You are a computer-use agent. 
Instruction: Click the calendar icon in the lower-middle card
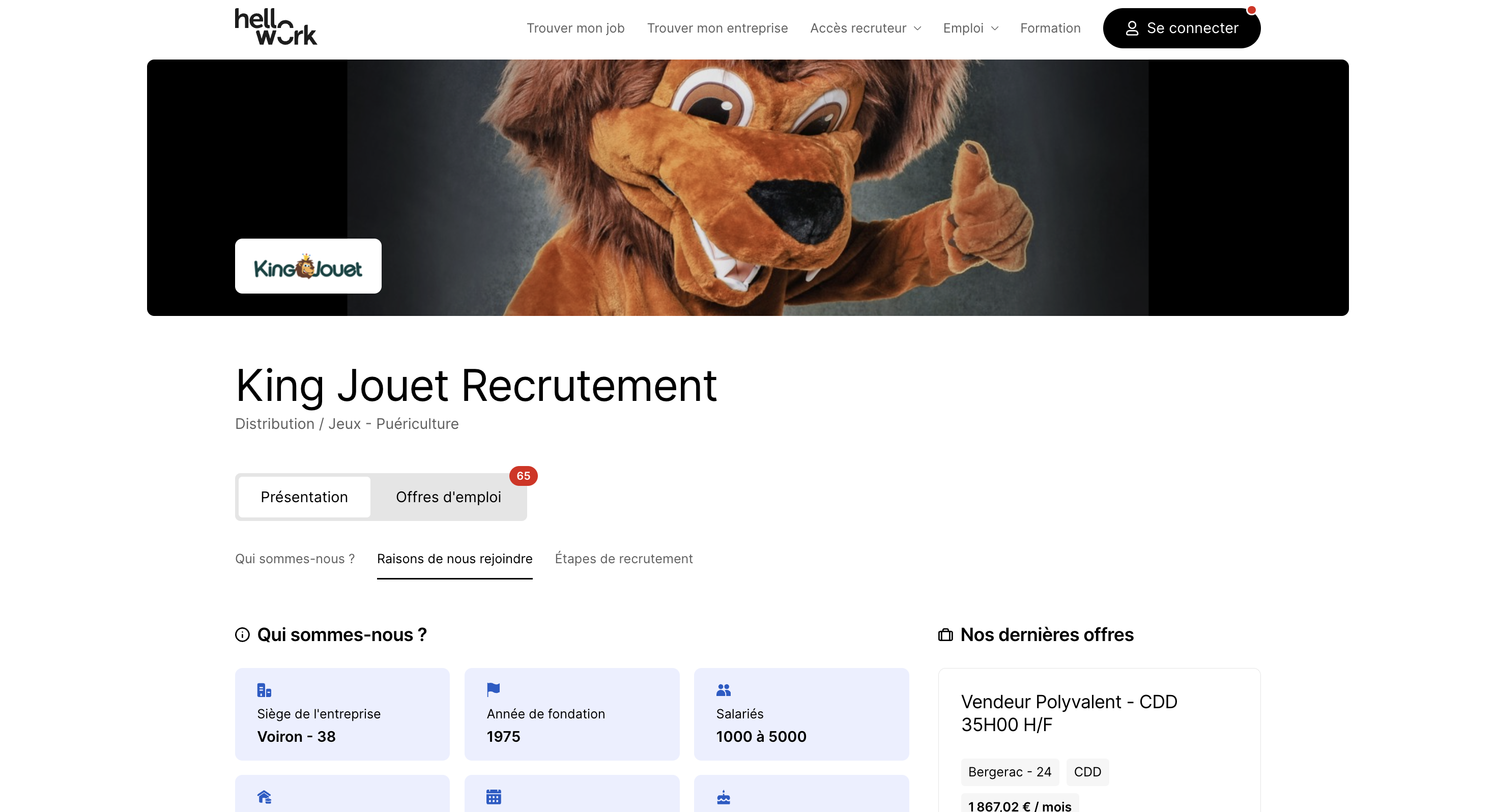(494, 796)
